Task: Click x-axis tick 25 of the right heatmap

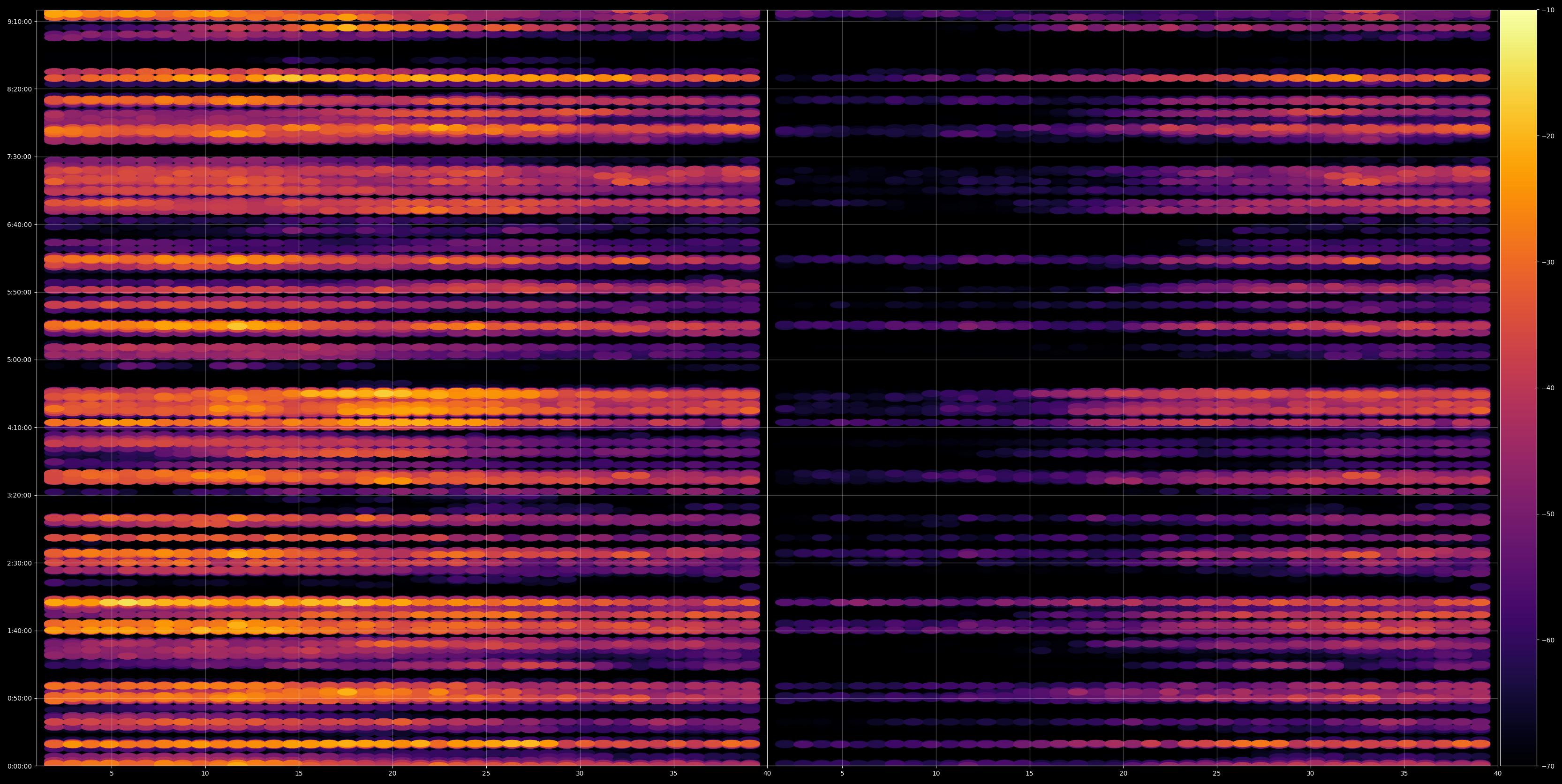Action: [1217, 773]
